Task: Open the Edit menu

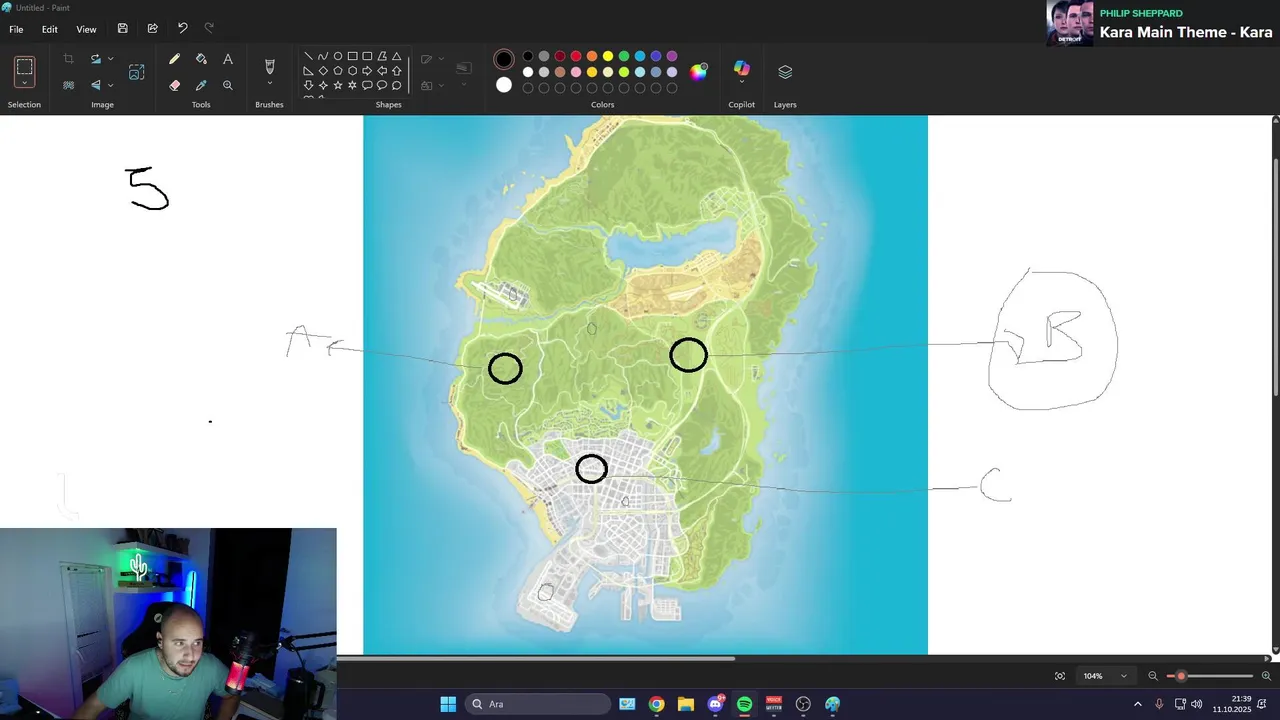Action: [x=49, y=29]
